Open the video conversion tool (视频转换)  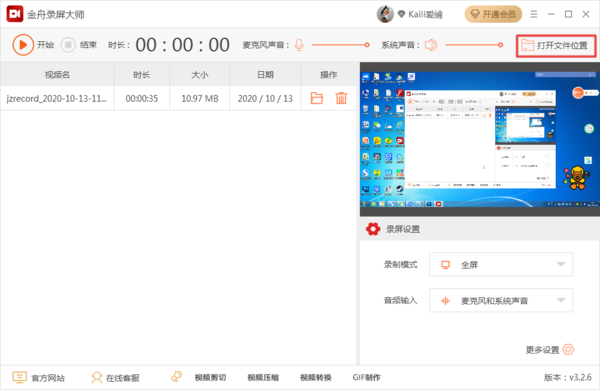pyautogui.click(x=315, y=378)
